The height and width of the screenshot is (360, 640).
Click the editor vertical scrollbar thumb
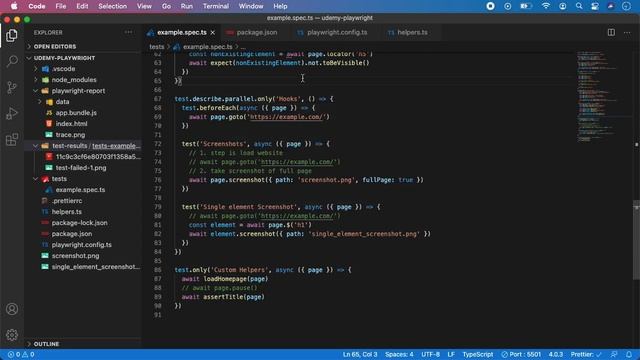pos(636,240)
